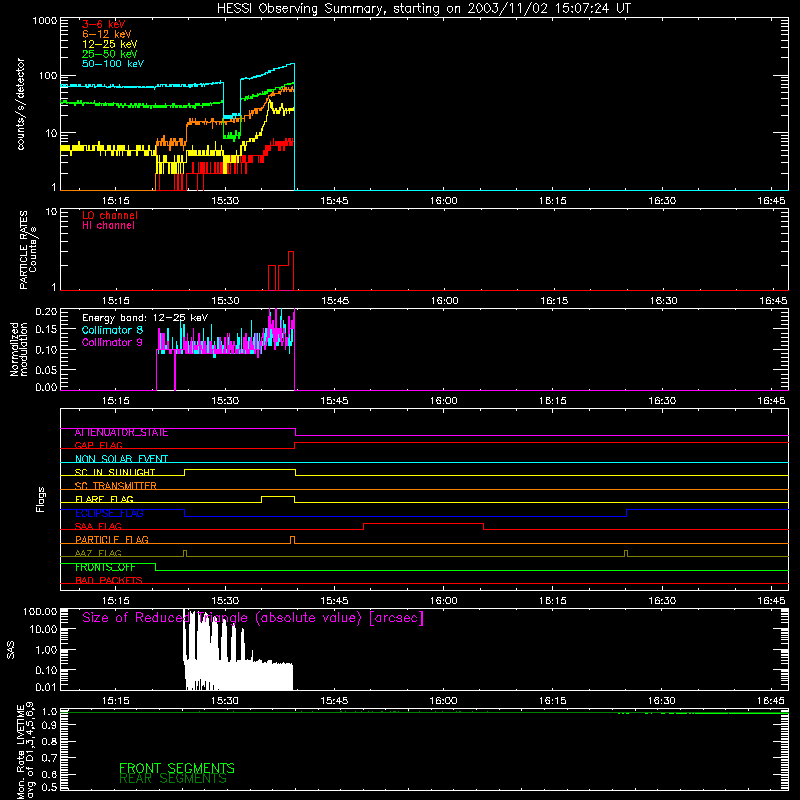Screen dimensions: 800x800
Task: Select the PARTICLE_FLAG label
Action: click(112, 539)
